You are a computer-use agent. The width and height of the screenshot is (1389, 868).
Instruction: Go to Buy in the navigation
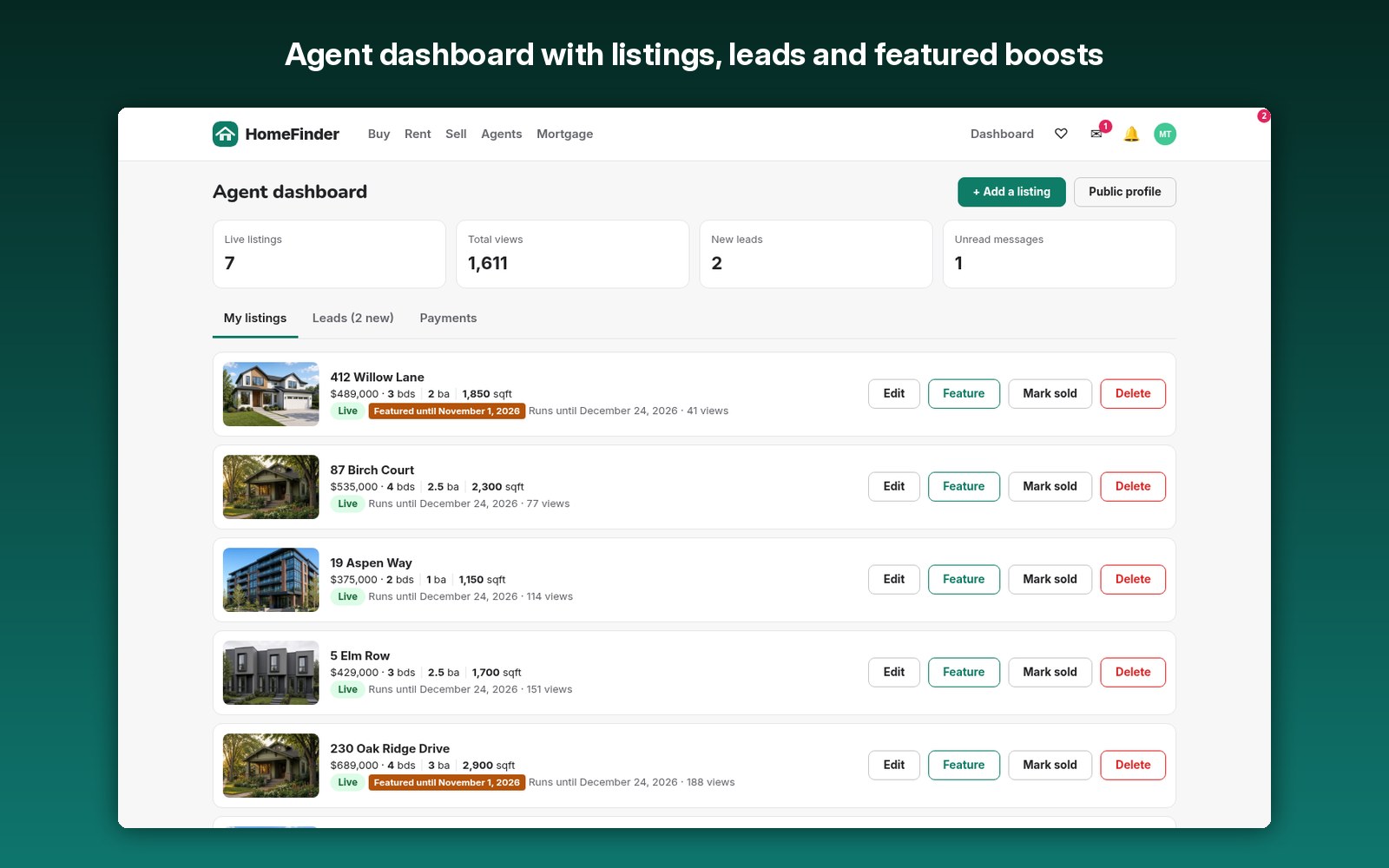coord(379,134)
